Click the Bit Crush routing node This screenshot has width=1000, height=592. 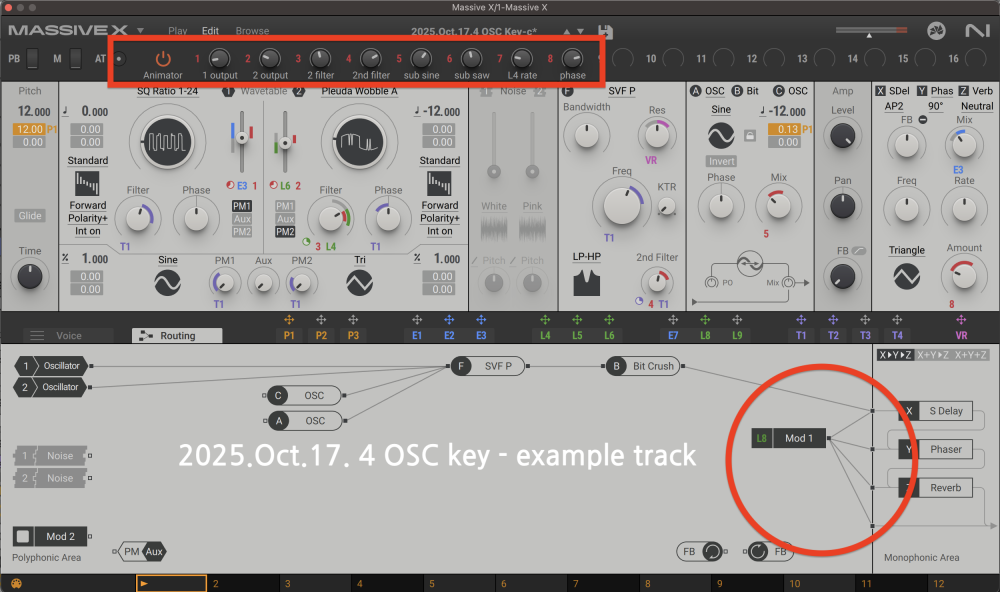[x=642, y=366]
